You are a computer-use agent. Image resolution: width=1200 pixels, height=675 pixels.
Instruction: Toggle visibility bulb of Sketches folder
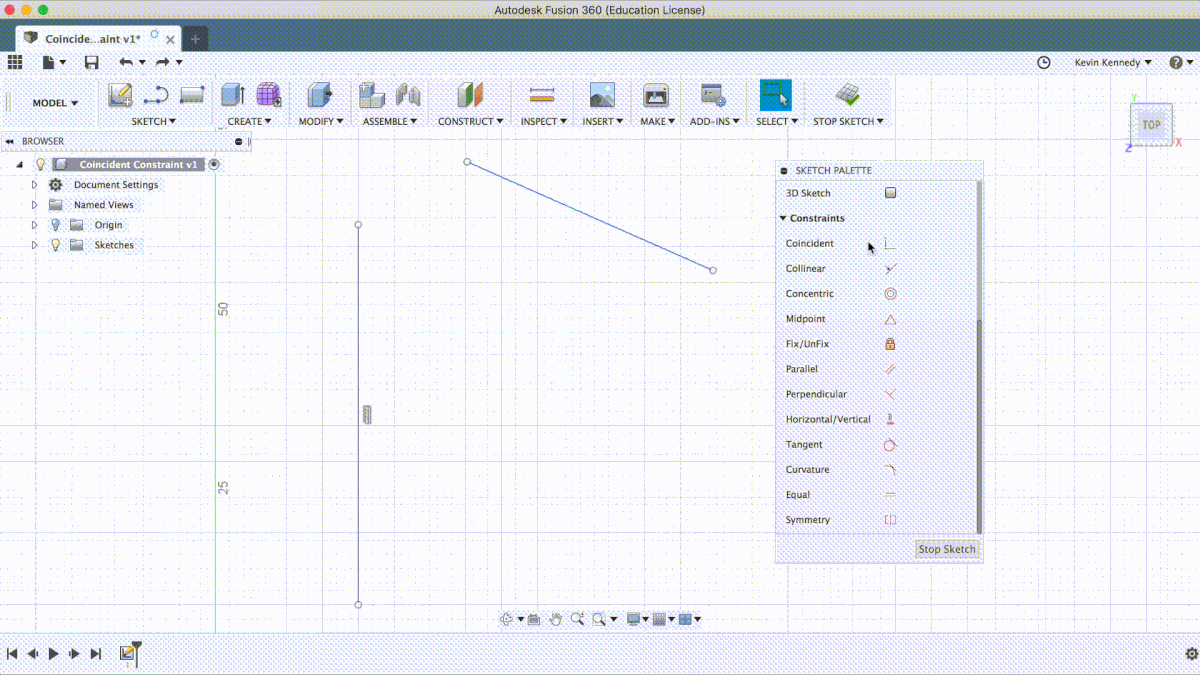[55, 245]
